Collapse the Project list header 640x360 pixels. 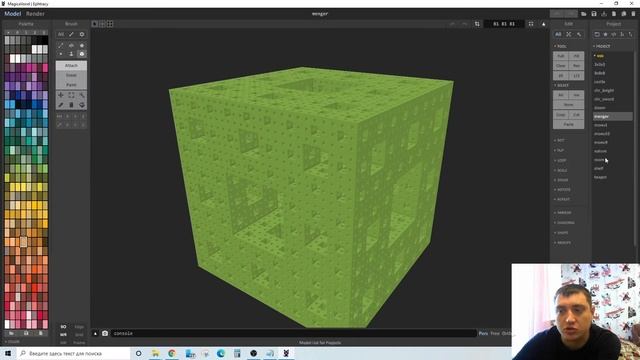click(602, 46)
